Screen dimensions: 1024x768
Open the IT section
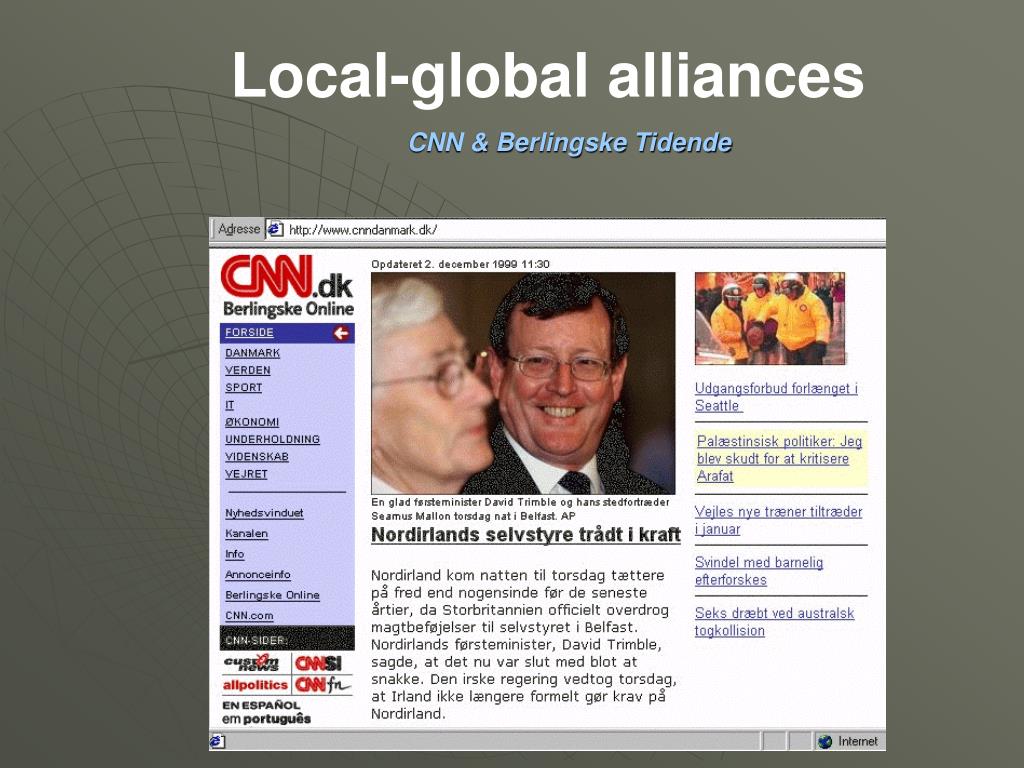pos(229,405)
